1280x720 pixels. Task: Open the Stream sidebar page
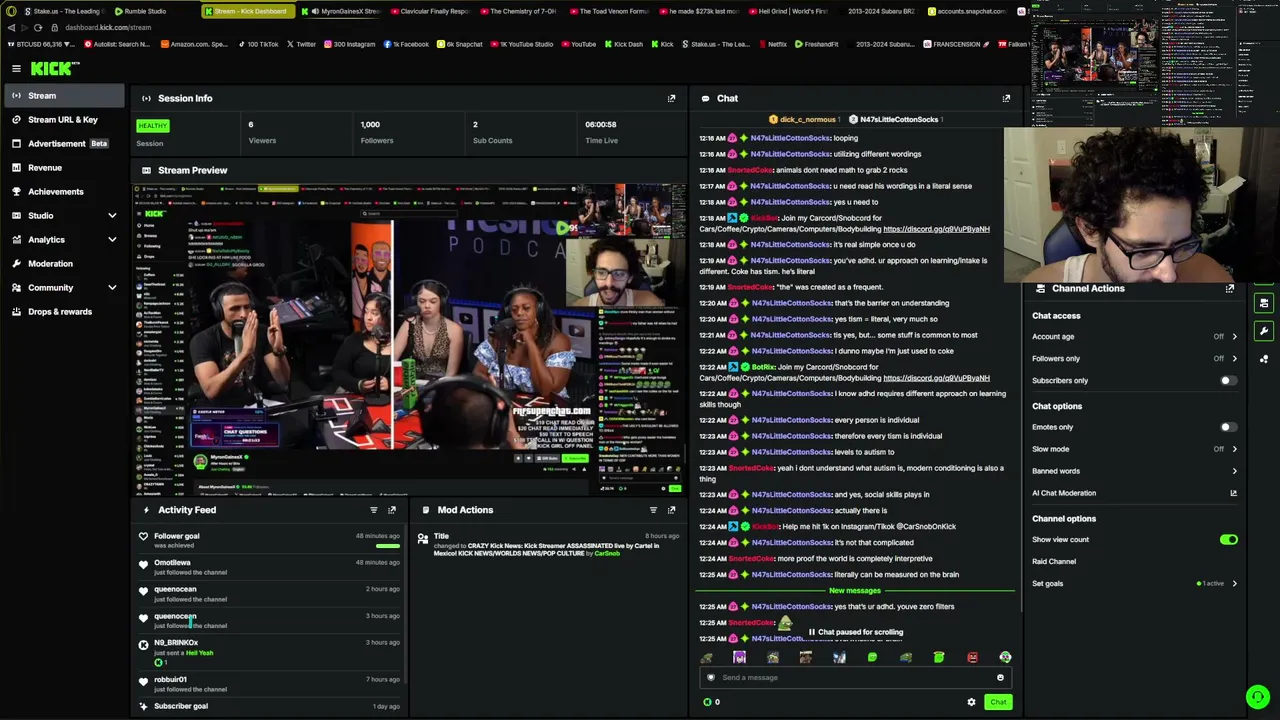click(63, 95)
